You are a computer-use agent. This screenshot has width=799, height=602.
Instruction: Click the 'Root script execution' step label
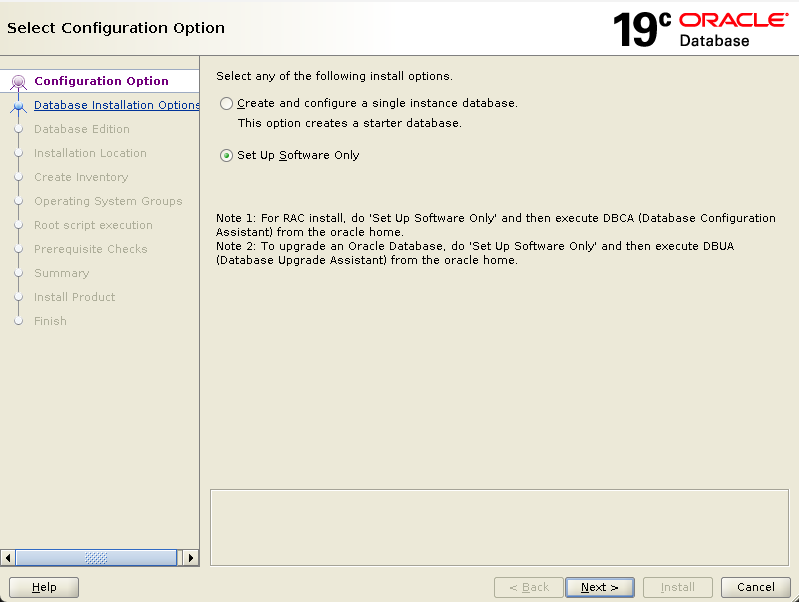(x=93, y=225)
